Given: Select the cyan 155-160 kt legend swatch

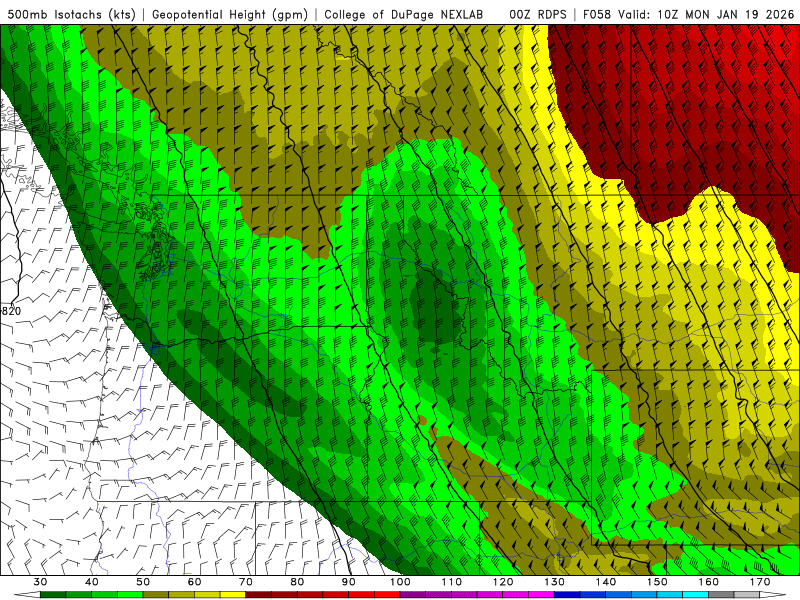Looking at the screenshot, I should (x=695, y=594).
